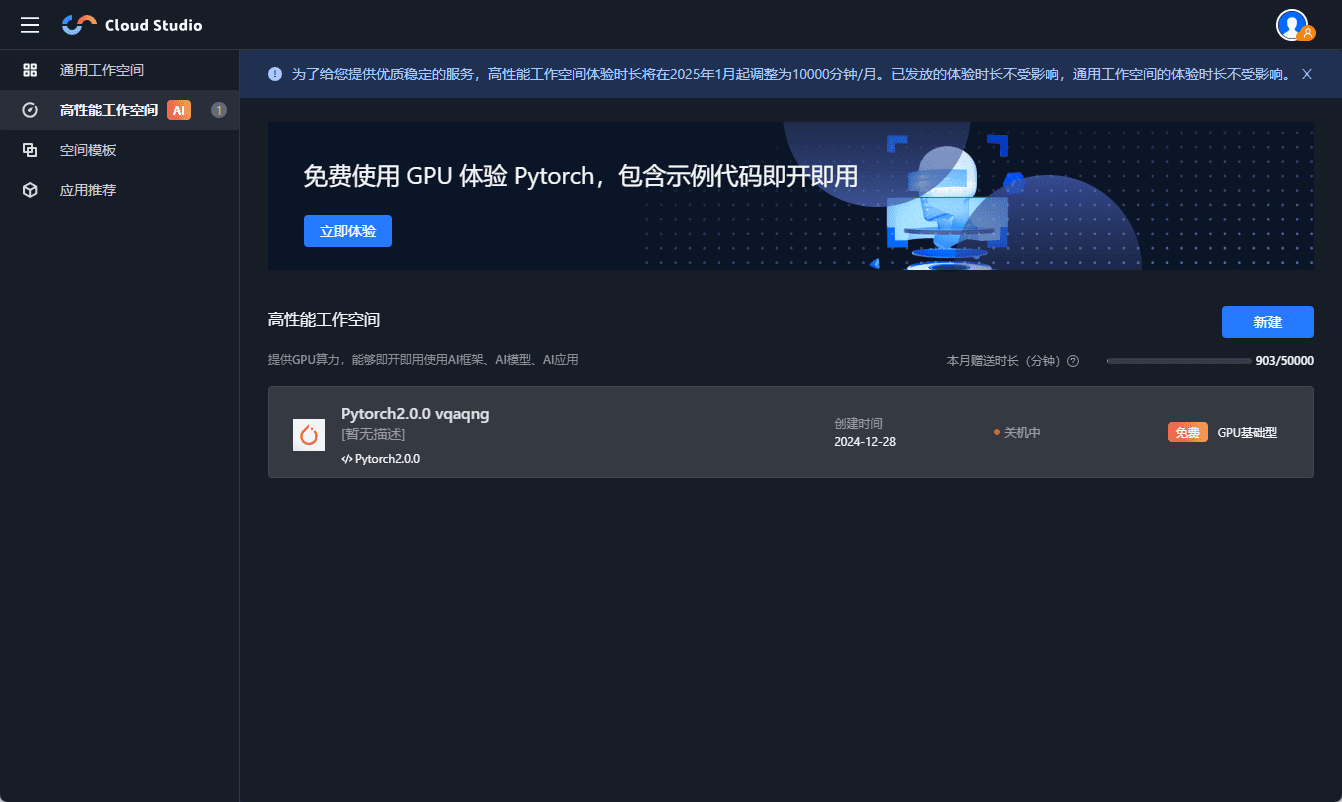This screenshot has height=802, width=1342.
Task: Click the 本月赠送时长（分钟） label
Action: click(x=1005, y=361)
